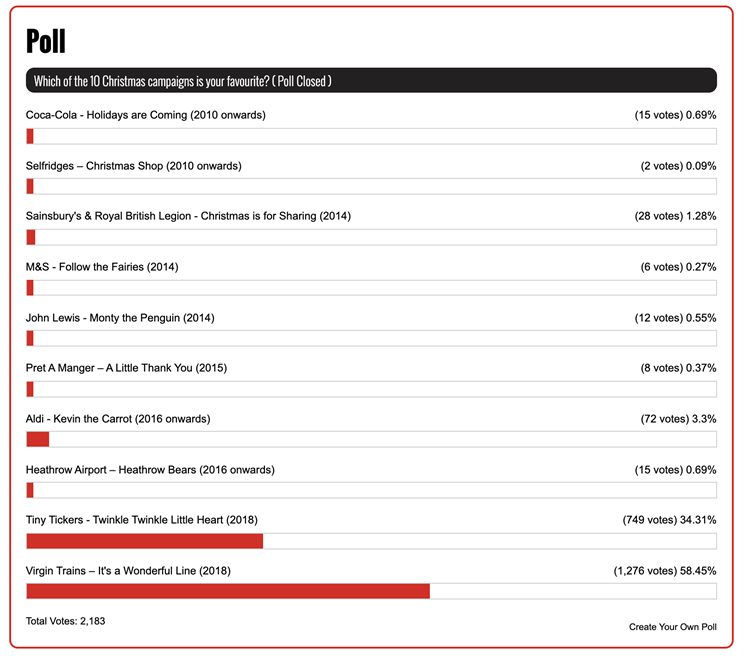The height and width of the screenshot is (656, 743).
Task: Click '(1,276 votes) 58.45%' result text
Action: point(665,571)
